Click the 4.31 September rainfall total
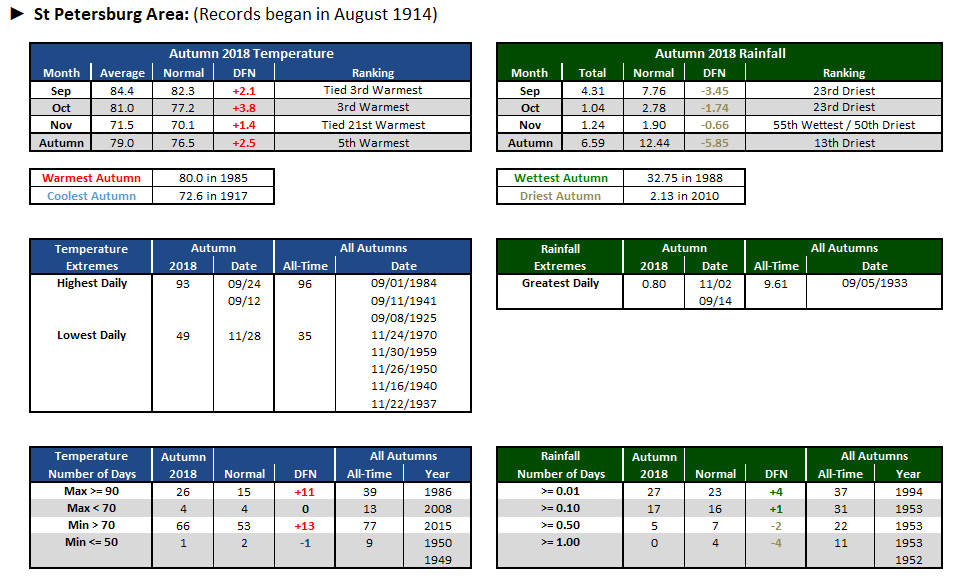The height and width of the screenshot is (586, 969). [x=593, y=90]
